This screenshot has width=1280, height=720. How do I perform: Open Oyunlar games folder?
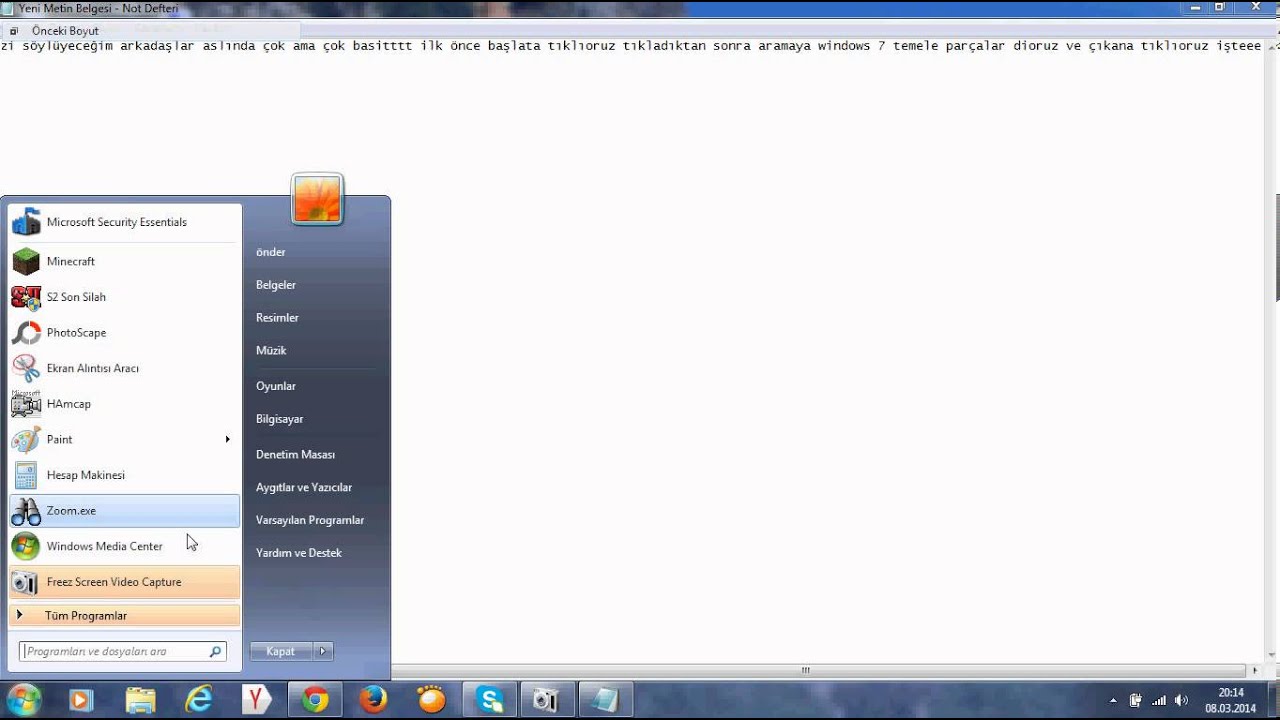point(275,386)
